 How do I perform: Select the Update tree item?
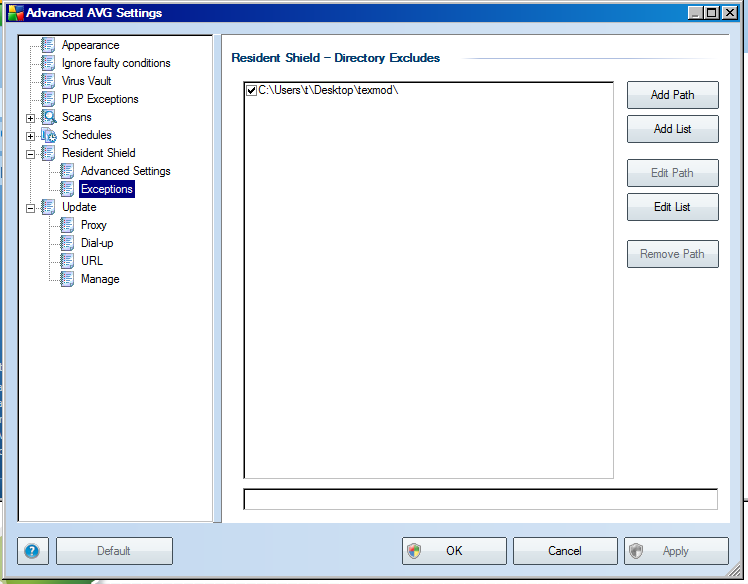tap(79, 207)
